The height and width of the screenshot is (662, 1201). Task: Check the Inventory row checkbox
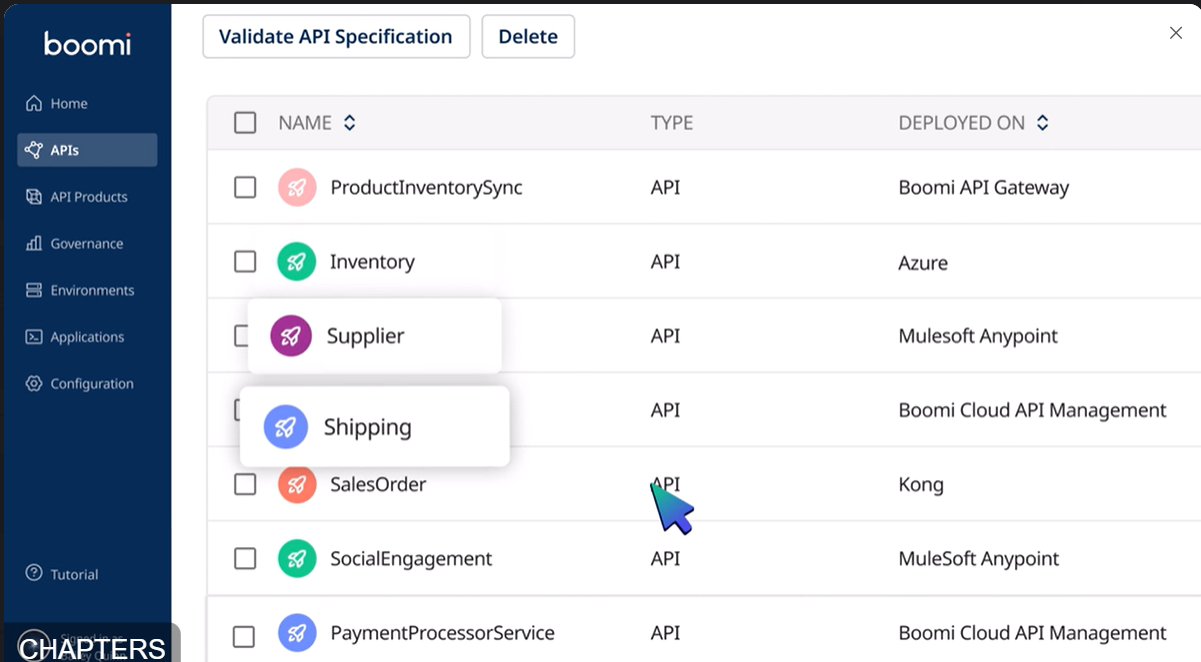coord(245,262)
